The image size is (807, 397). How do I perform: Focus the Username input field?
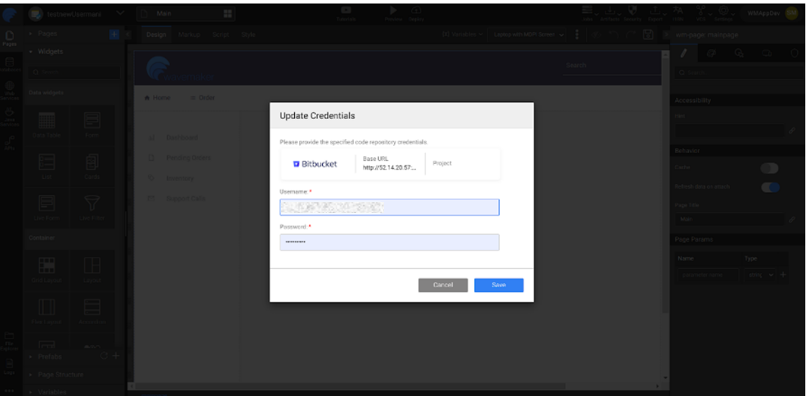pyautogui.click(x=389, y=207)
